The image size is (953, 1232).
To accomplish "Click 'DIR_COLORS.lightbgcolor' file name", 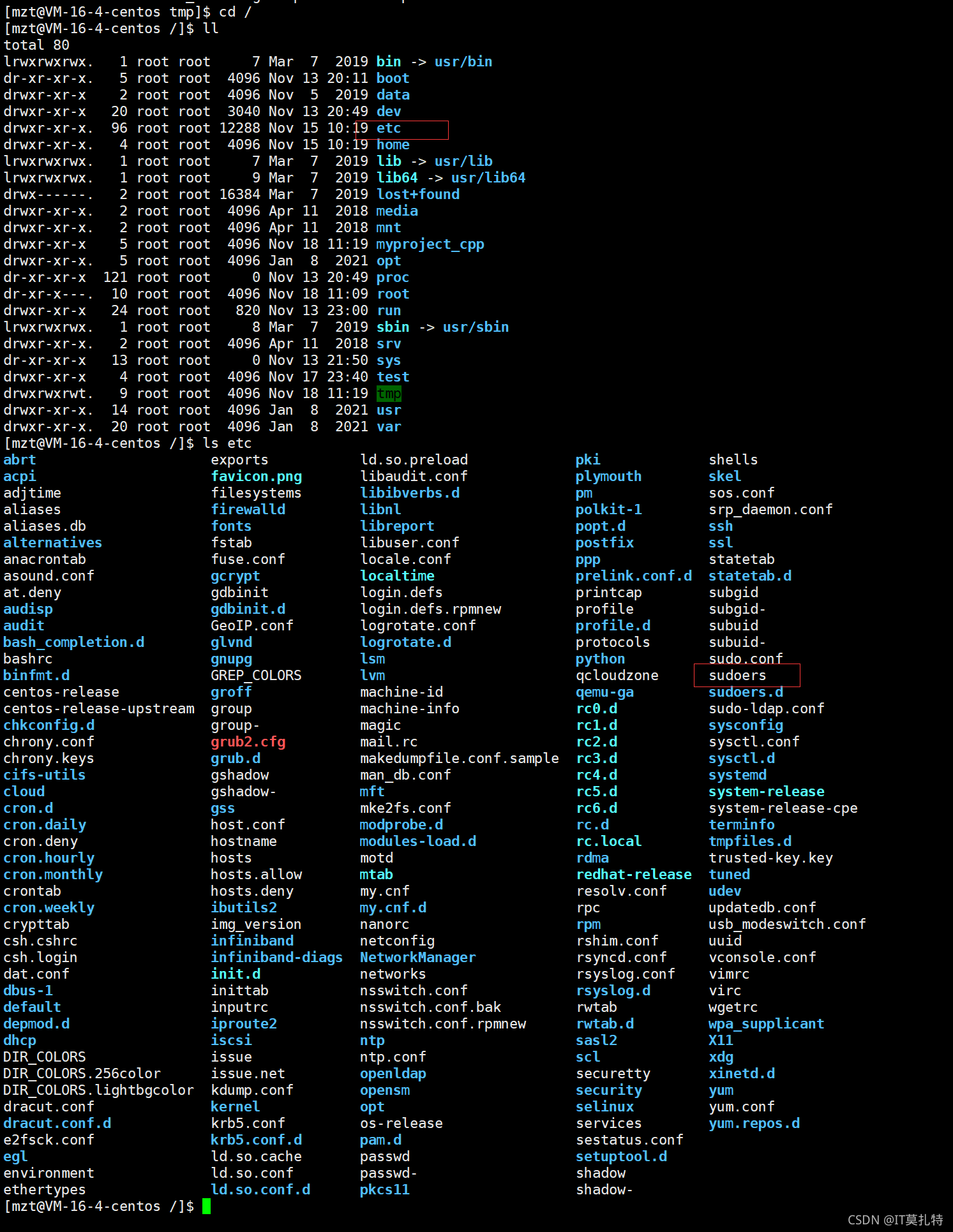I will click(x=98, y=1090).
